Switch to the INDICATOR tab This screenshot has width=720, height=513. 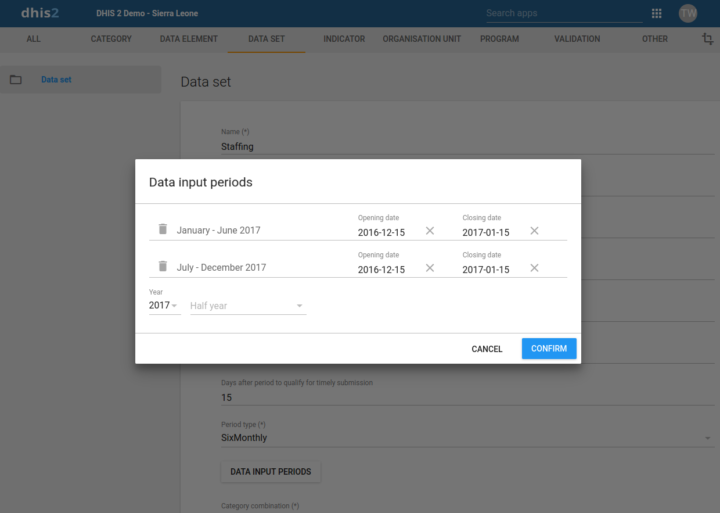tap(344, 39)
